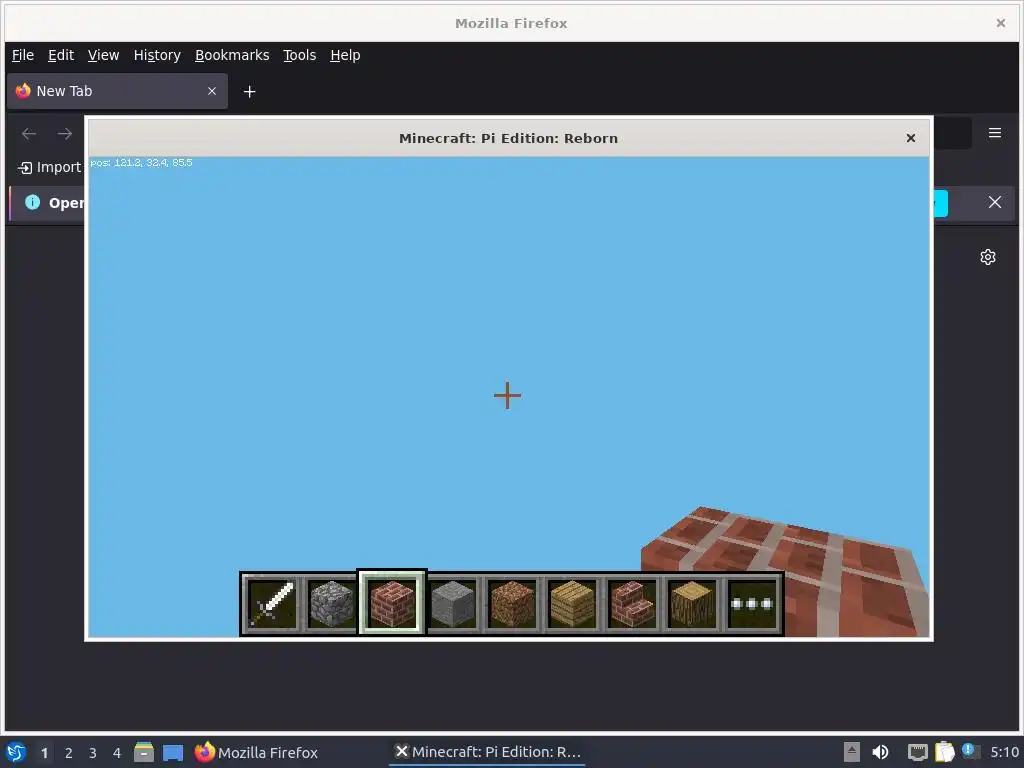
Task: Switch to workspace 3
Action: coord(93,753)
